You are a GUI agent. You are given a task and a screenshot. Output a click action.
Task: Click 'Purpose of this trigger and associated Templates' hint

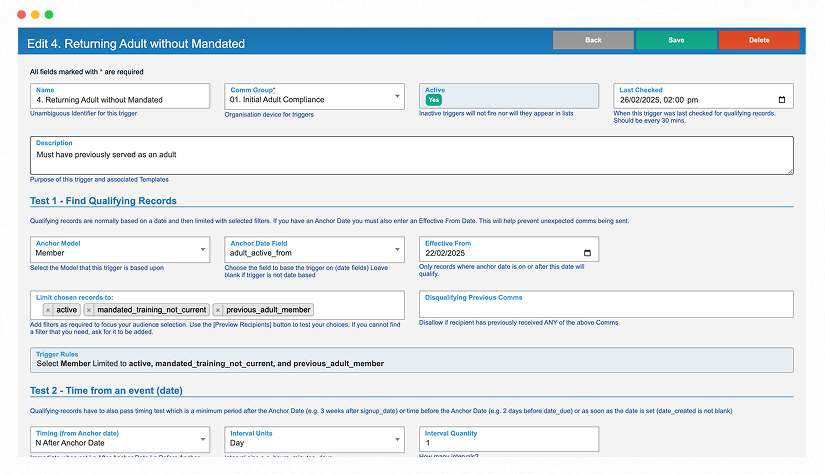click(x=99, y=179)
